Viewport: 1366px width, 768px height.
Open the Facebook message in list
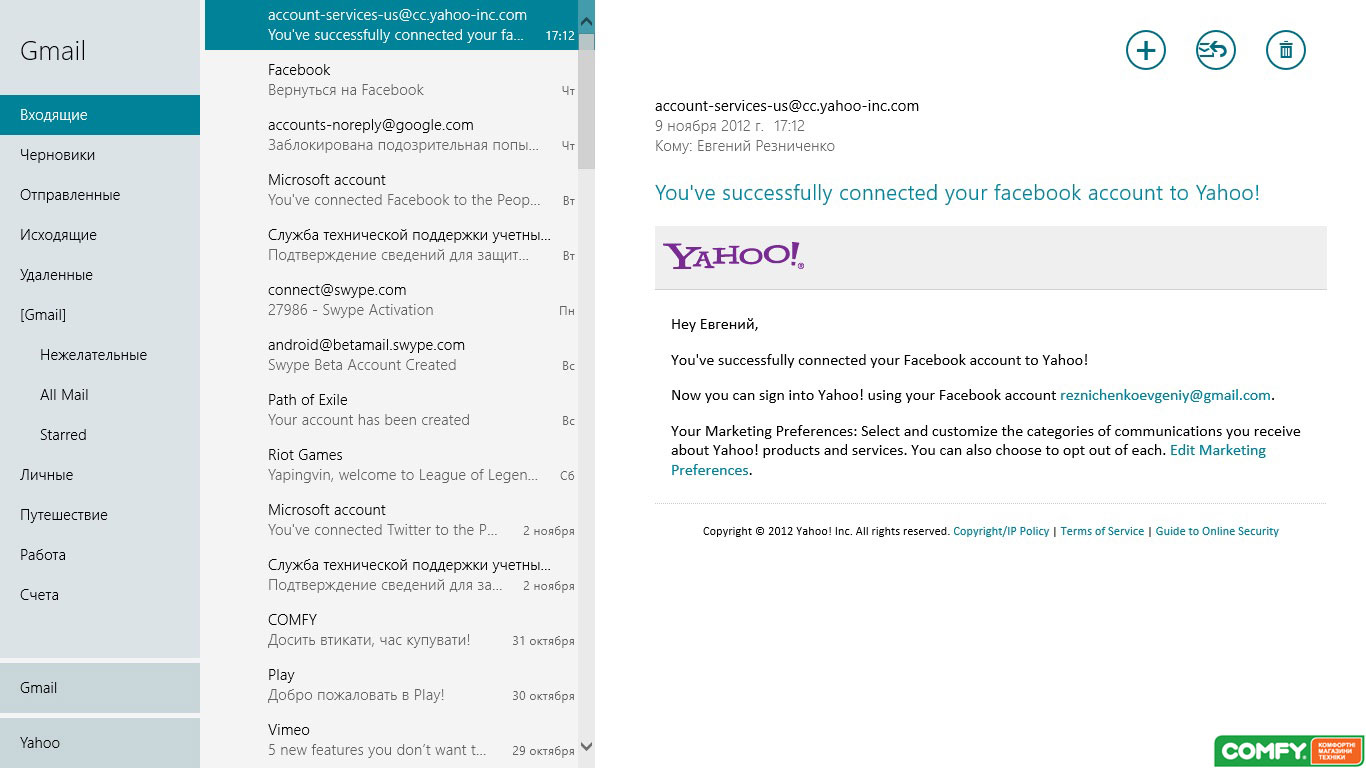tap(392, 80)
